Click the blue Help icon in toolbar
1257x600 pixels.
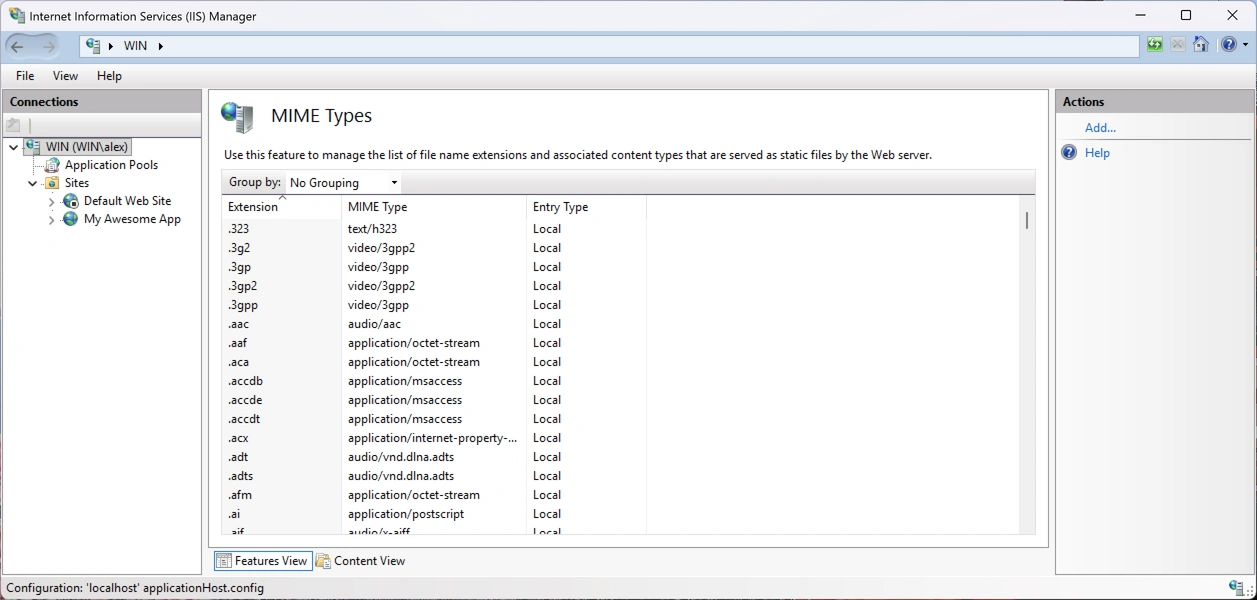pyautogui.click(x=1229, y=45)
